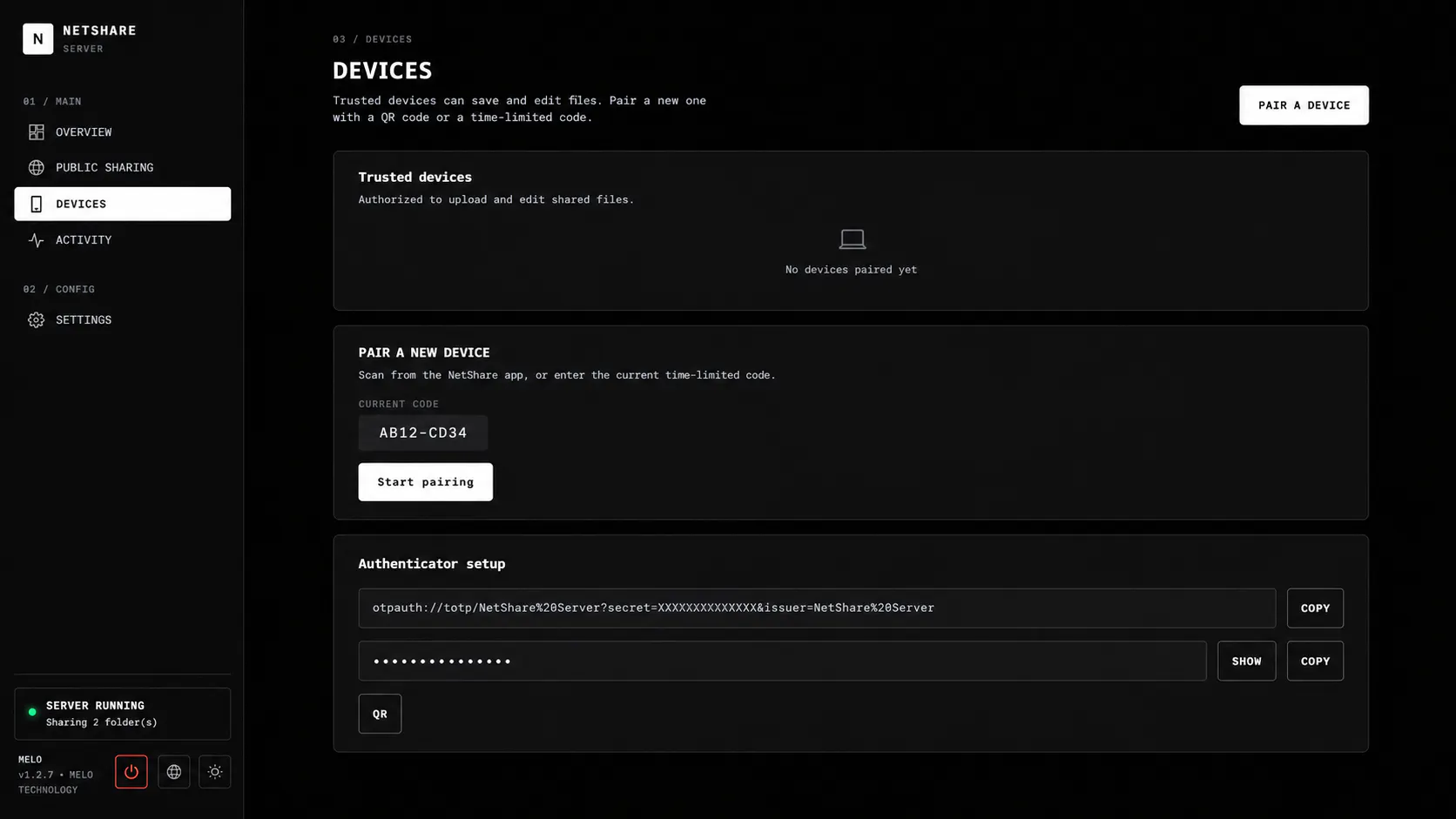The image size is (1456, 819).
Task: Click the NetShare N logo
Action: click(37, 38)
